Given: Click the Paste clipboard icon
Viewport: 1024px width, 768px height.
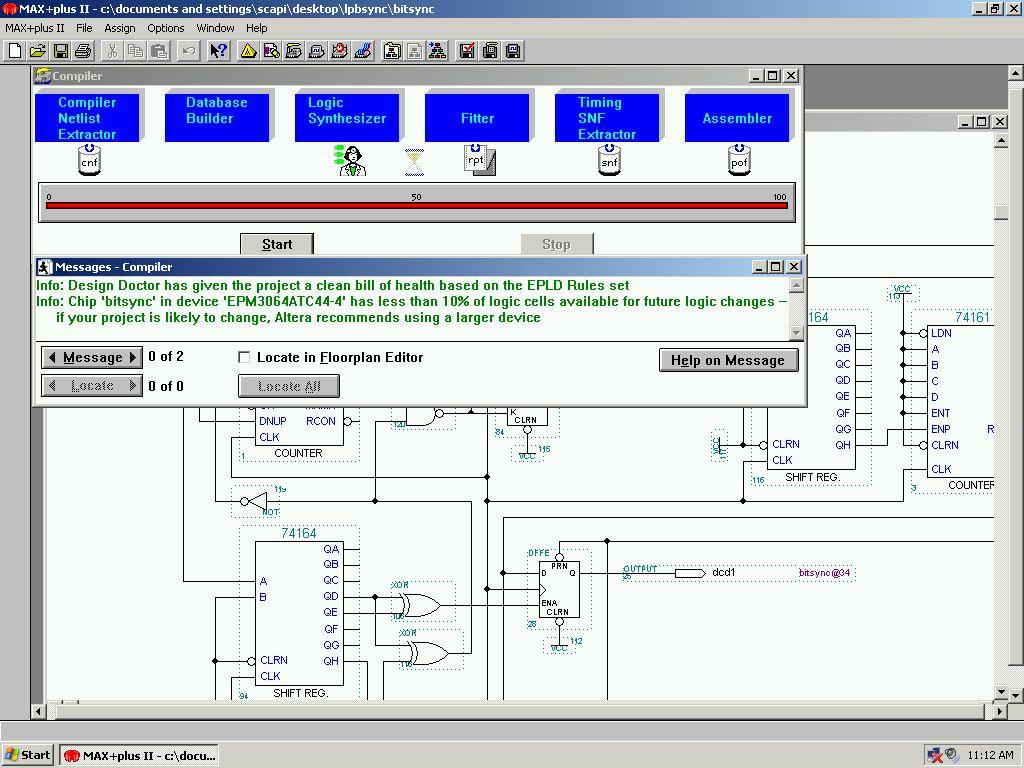Looking at the screenshot, I should 159,51.
